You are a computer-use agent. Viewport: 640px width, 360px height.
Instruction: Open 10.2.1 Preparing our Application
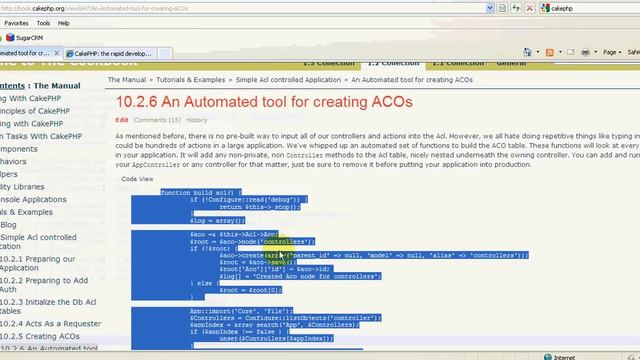tap(38, 263)
